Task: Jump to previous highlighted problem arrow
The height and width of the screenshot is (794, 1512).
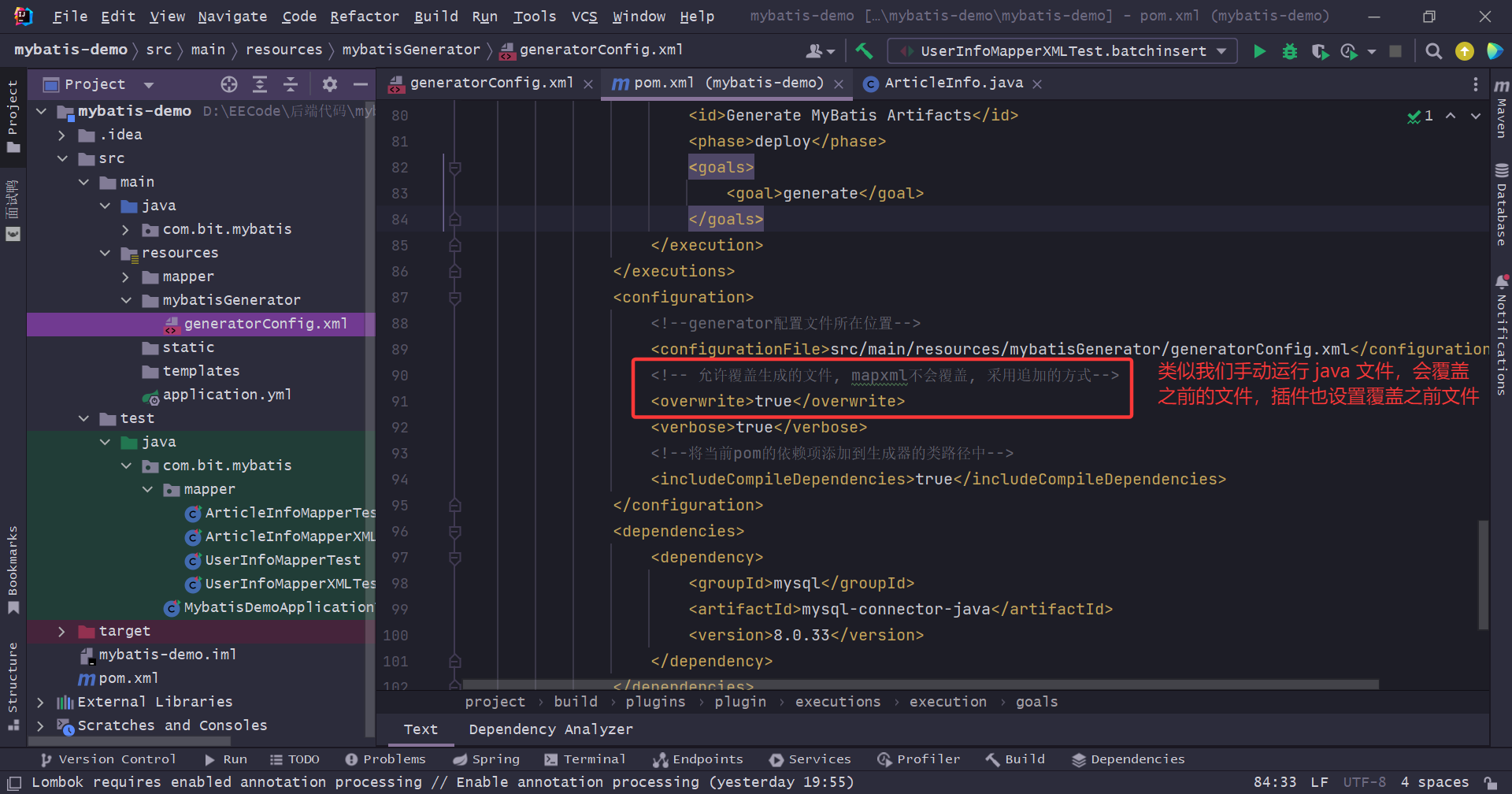Action: (1451, 116)
